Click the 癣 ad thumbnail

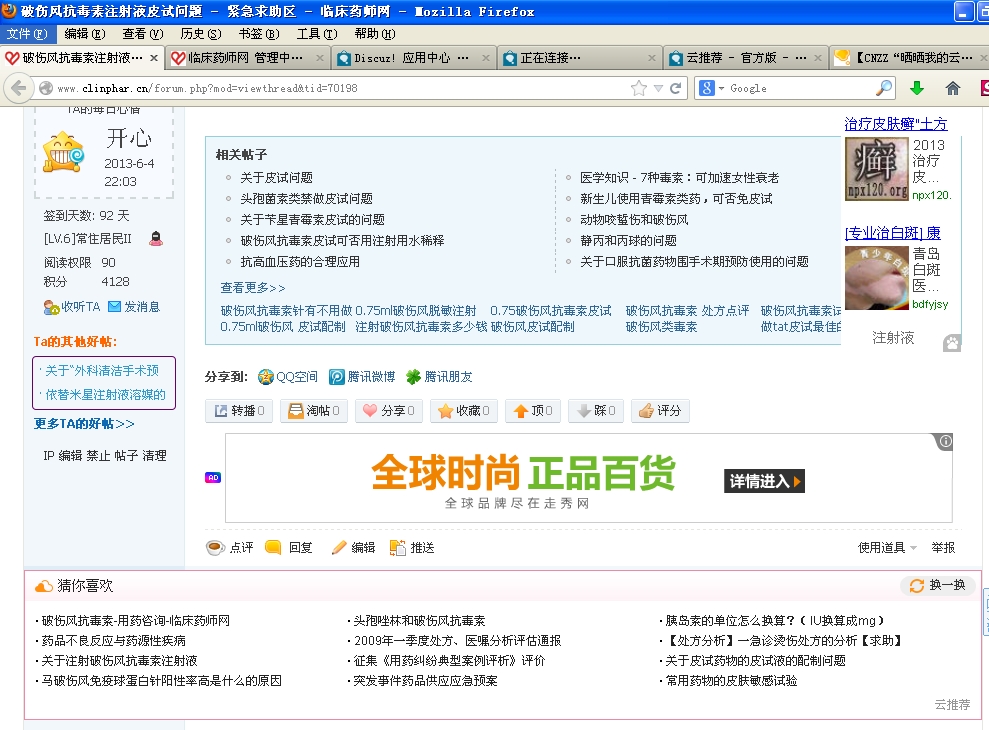[876, 169]
